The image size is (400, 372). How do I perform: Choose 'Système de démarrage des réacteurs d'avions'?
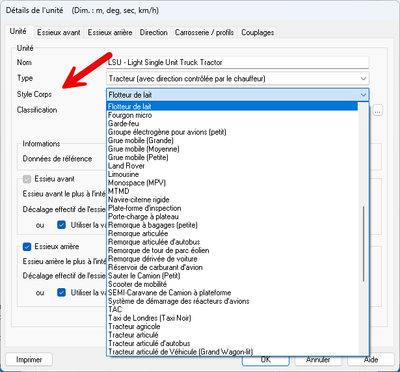232,301
